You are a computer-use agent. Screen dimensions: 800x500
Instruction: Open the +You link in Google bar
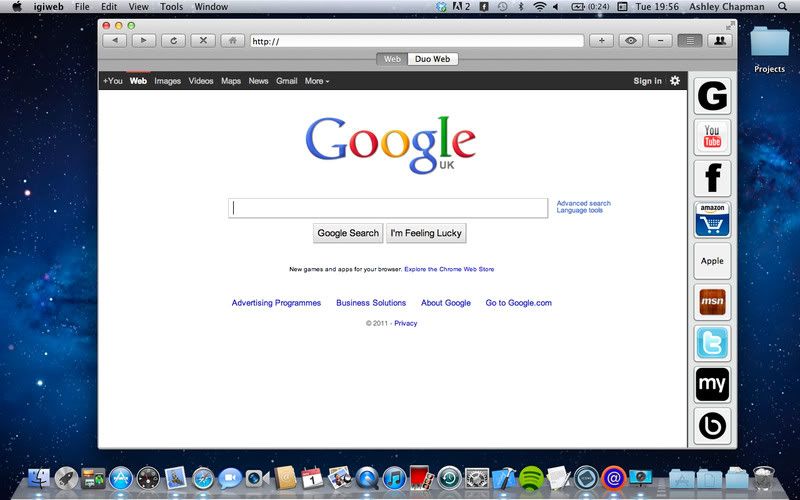pos(113,81)
